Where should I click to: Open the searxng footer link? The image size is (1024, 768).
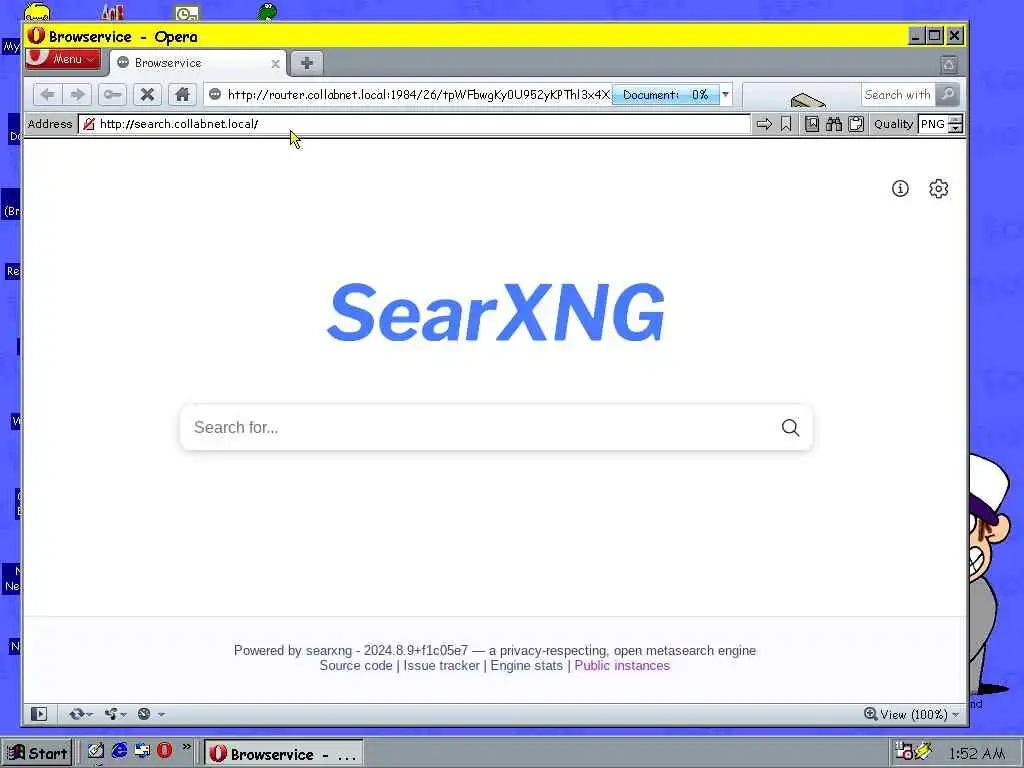click(328, 650)
